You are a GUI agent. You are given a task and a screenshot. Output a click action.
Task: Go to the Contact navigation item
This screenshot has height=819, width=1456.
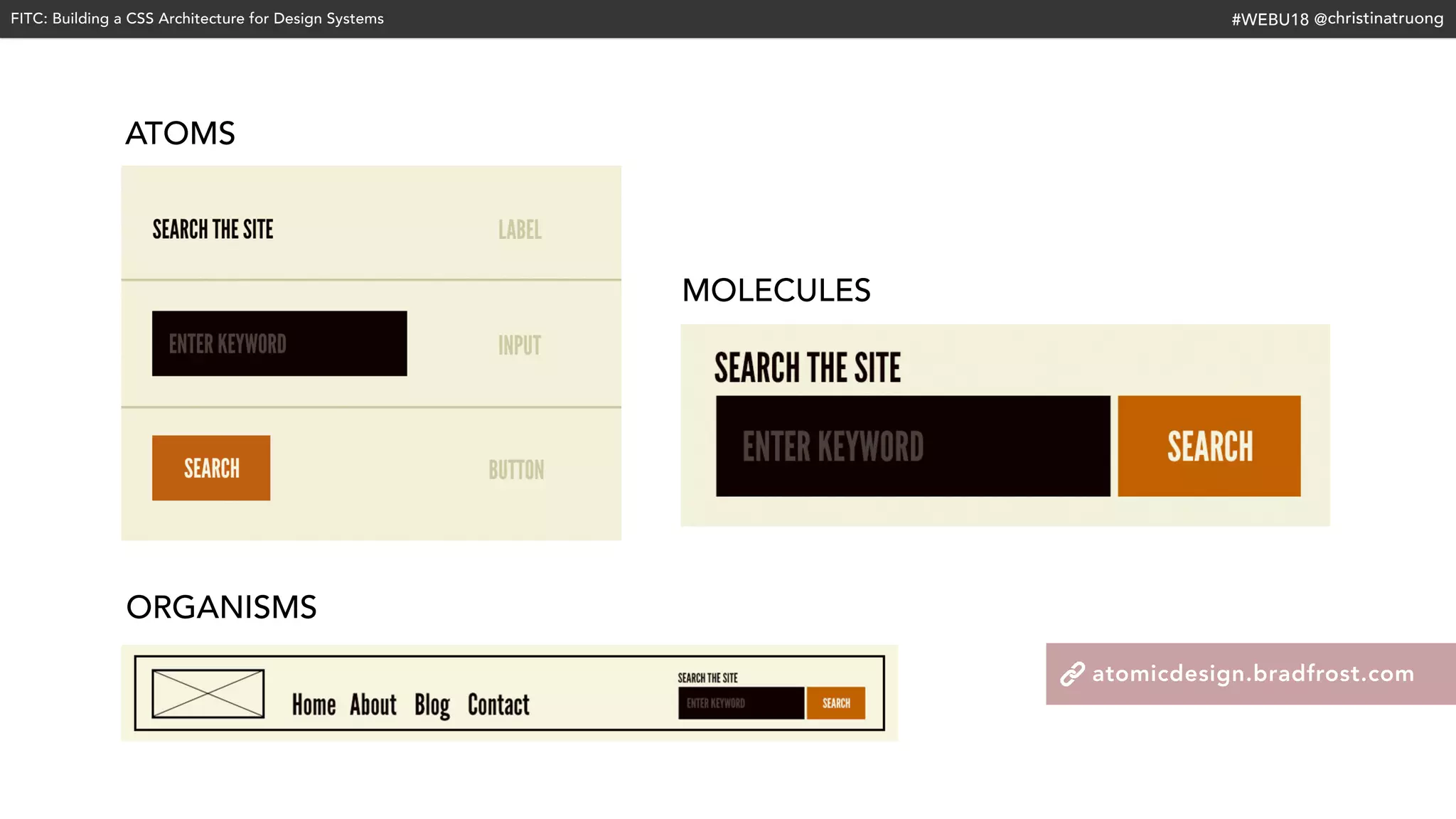click(x=498, y=705)
